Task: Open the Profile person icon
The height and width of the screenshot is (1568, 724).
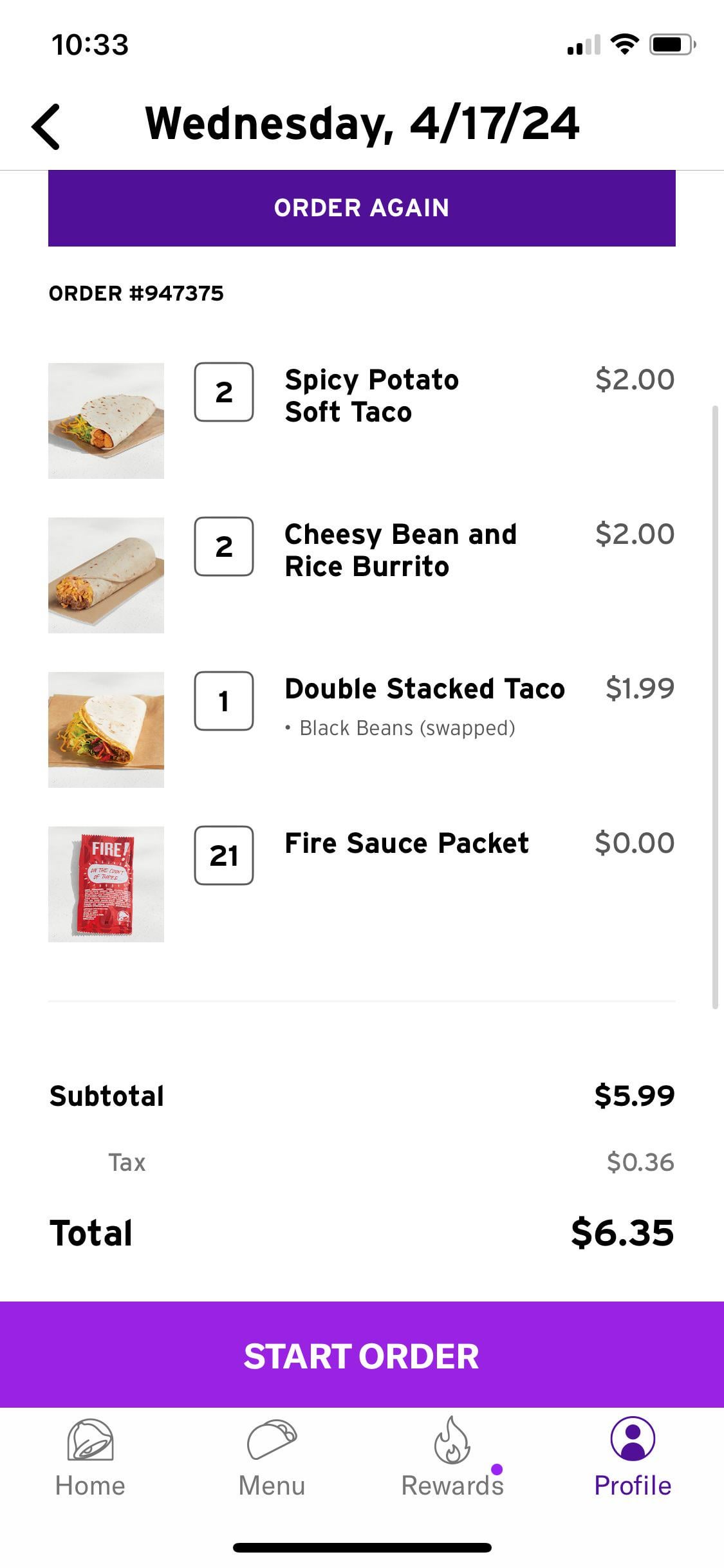Action: [633, 1438]
